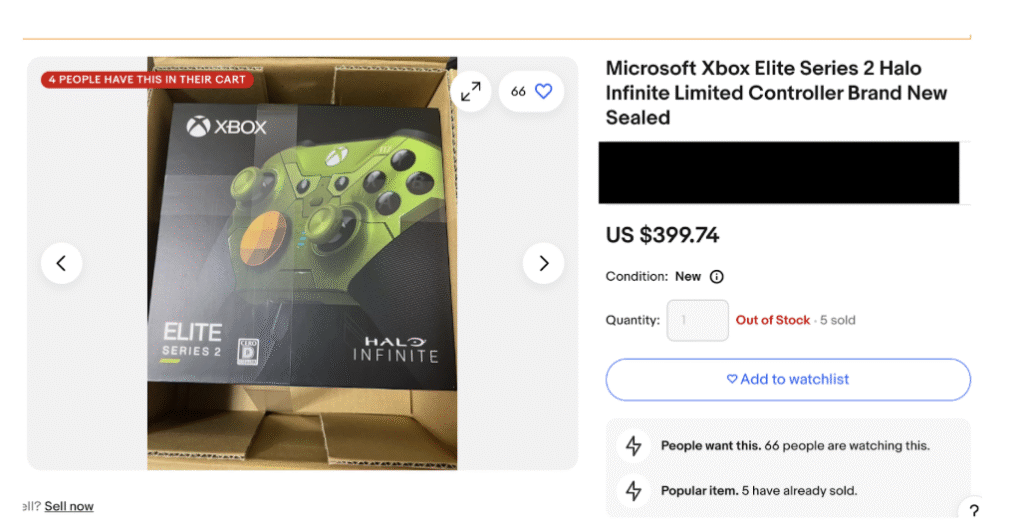The width and height of the screenshot is (1024, 528).
Task: Toggle the heart icon beside 66
Action: (543, 91)
